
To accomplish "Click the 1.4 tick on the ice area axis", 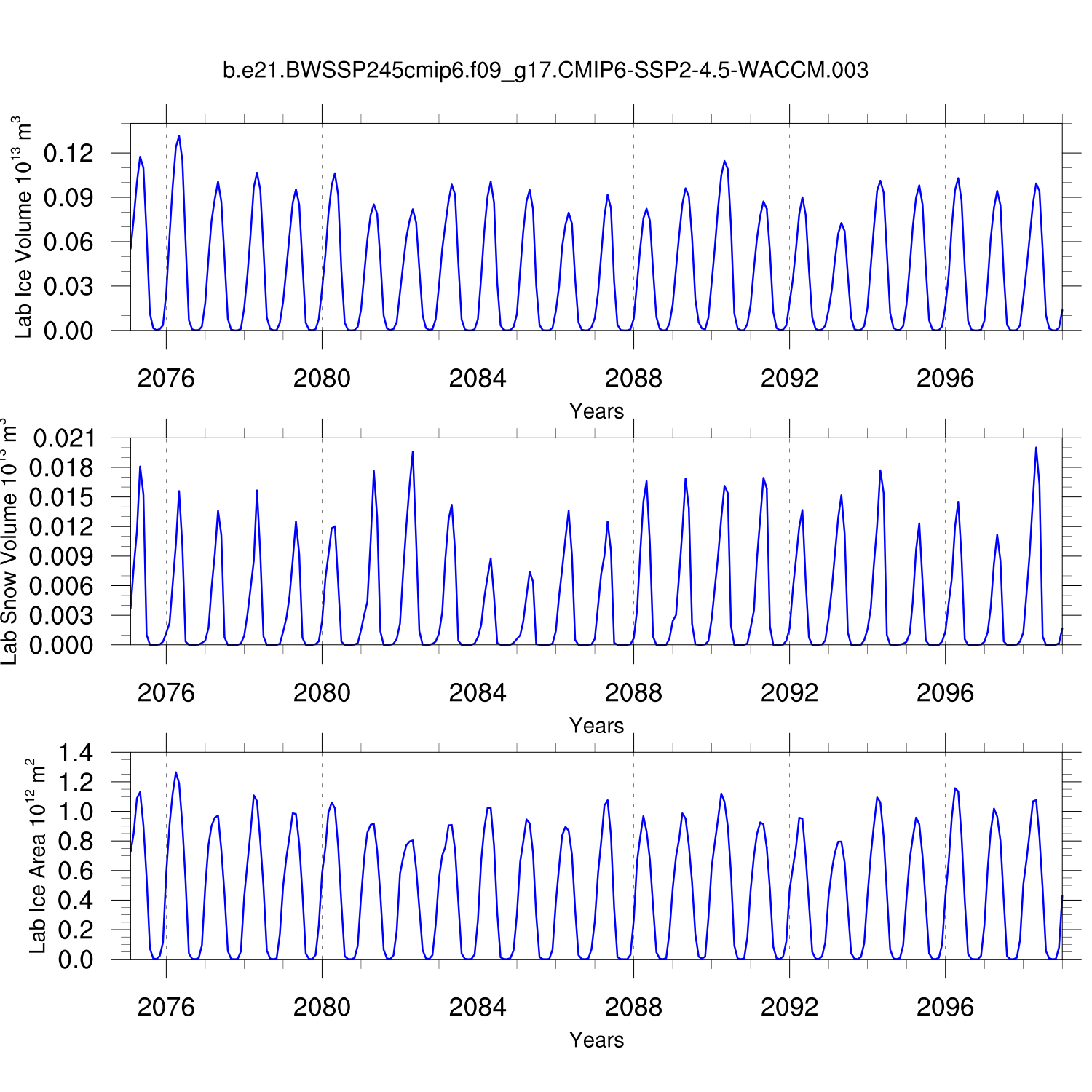I will pyautogui.click(x=76, y=753).
